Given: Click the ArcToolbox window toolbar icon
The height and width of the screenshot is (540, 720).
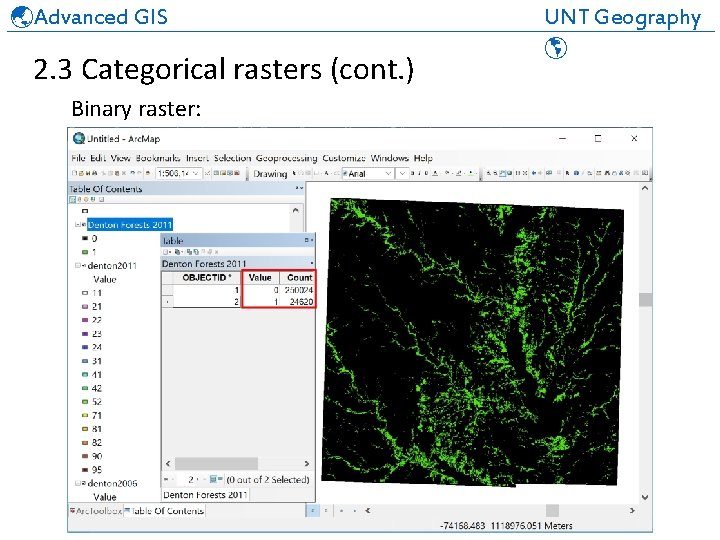Looking at the screenshot, I should click(236, 173).
